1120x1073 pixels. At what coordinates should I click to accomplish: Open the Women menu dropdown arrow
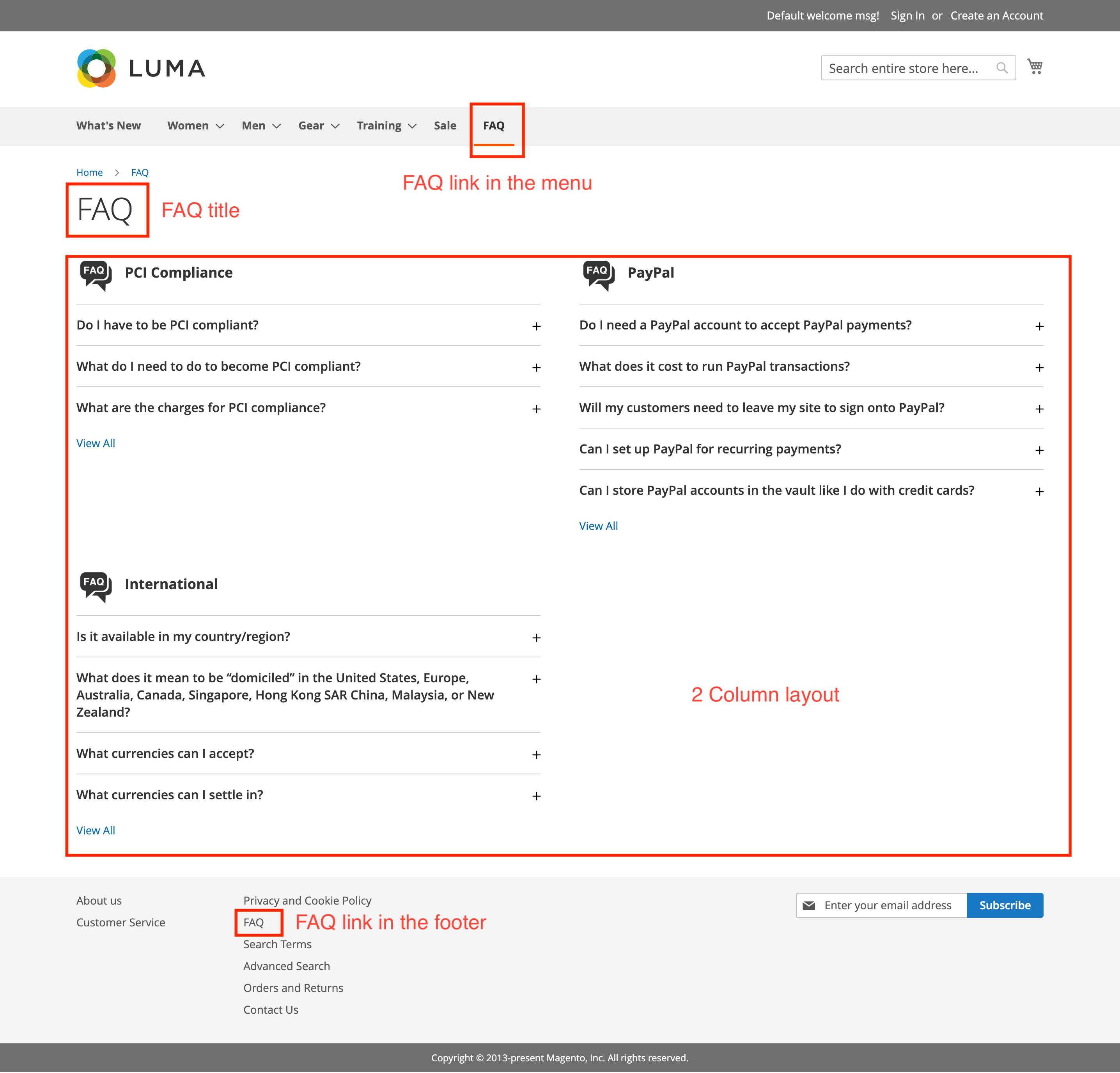[x=220, y=126]
